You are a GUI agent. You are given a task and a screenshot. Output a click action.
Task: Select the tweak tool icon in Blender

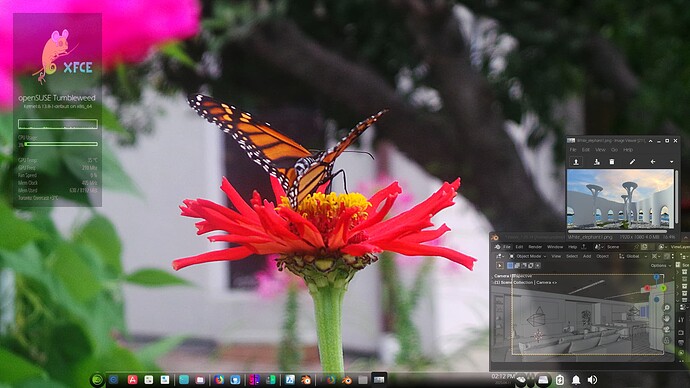point(500,265)
